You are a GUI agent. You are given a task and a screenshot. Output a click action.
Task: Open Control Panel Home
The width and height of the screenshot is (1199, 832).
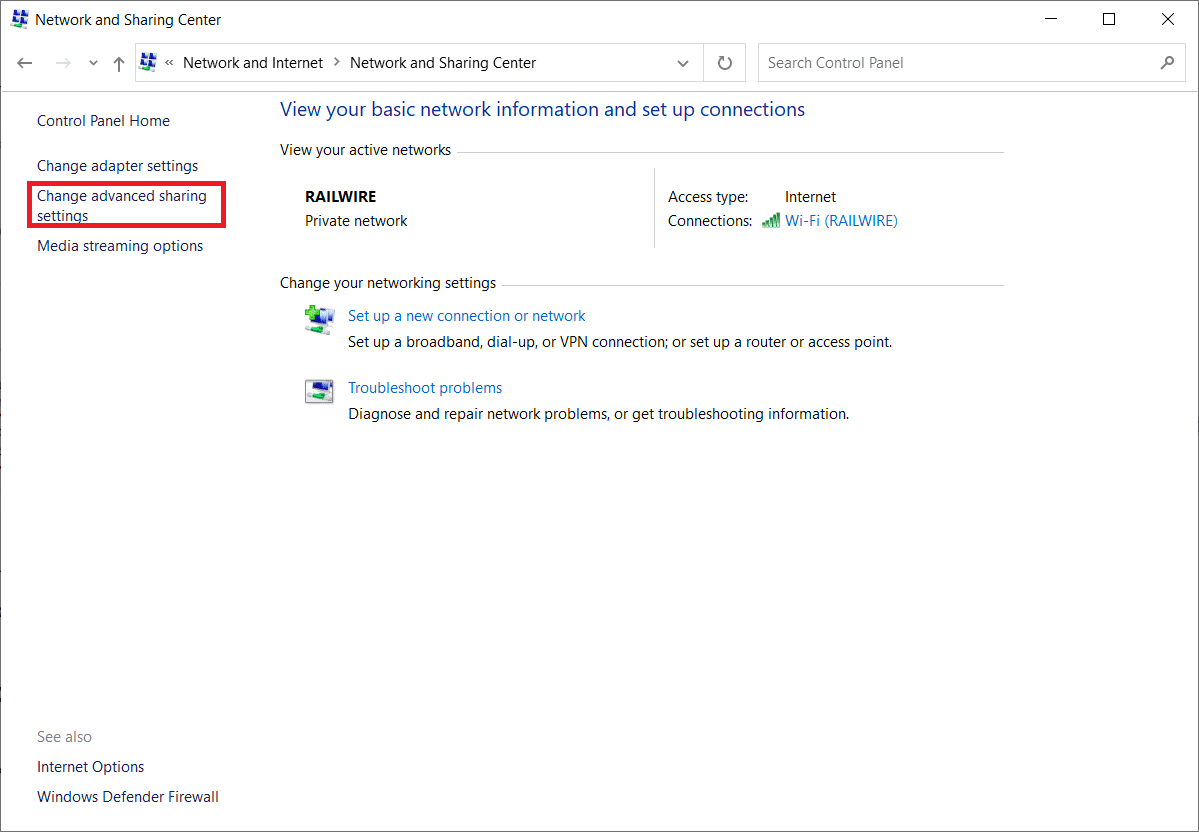point(103,121)
